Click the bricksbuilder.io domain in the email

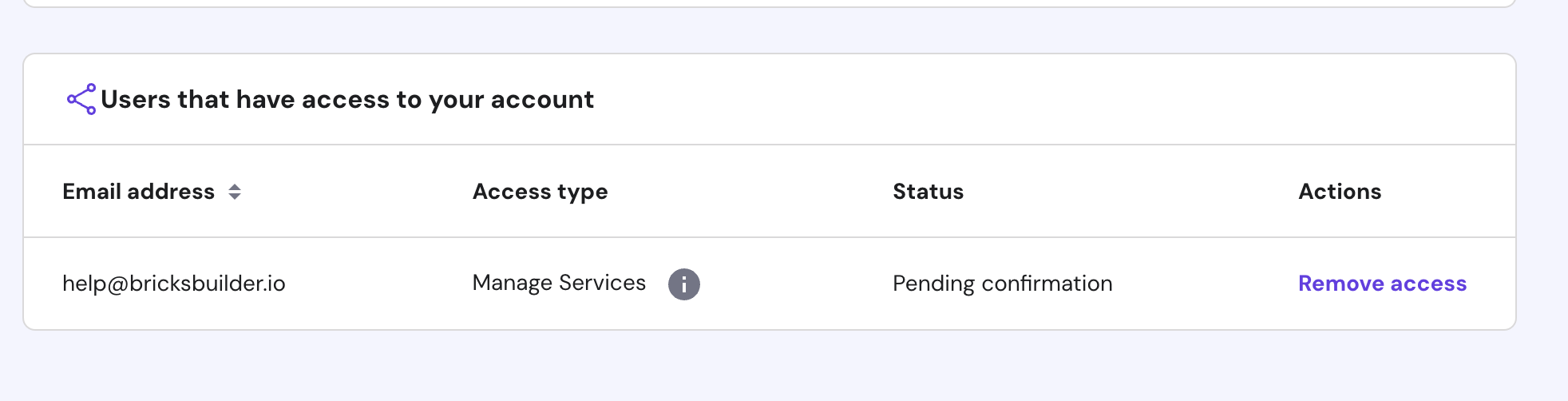(208, 284)
